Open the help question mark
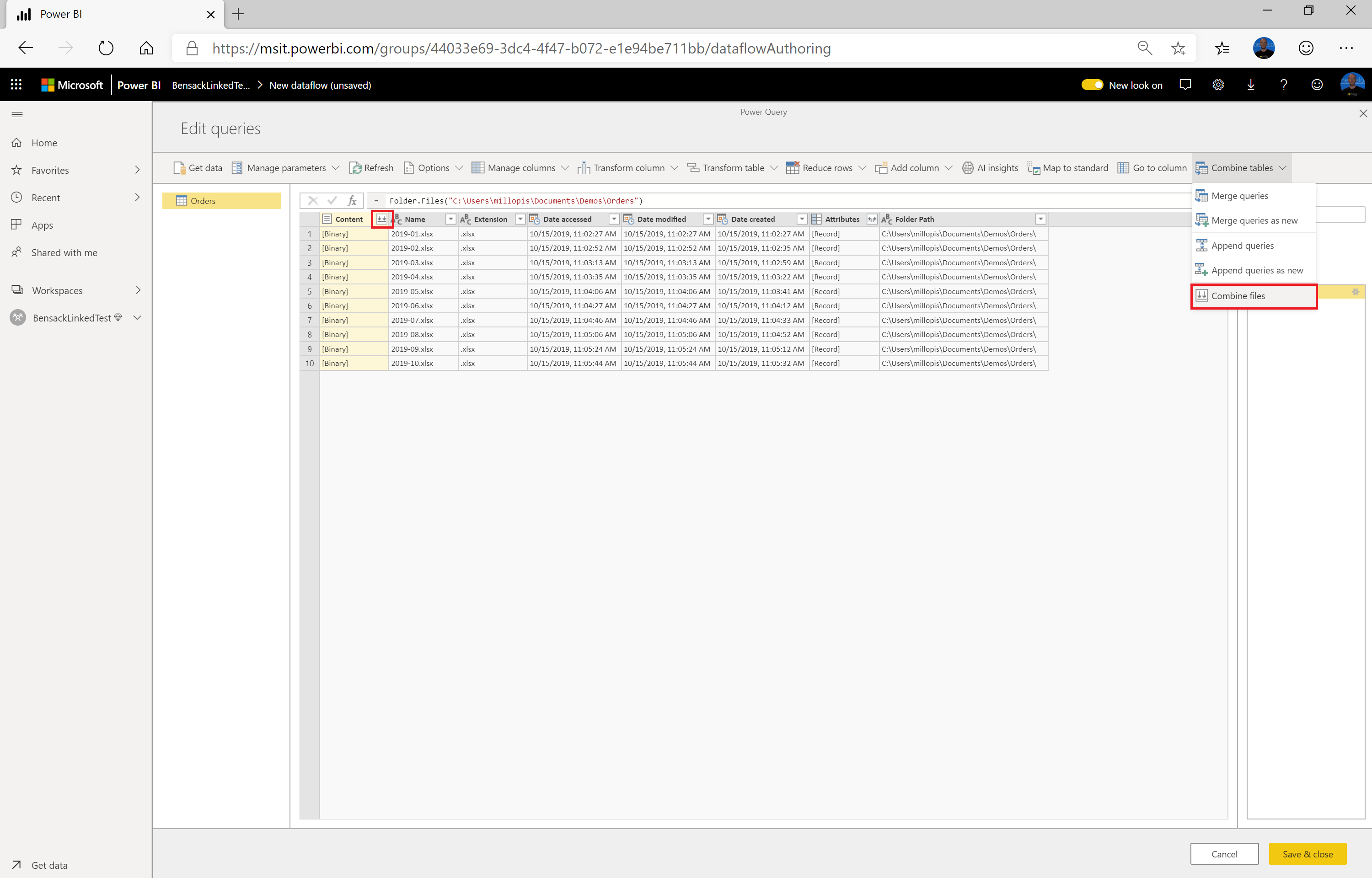 coord(1284,85)
